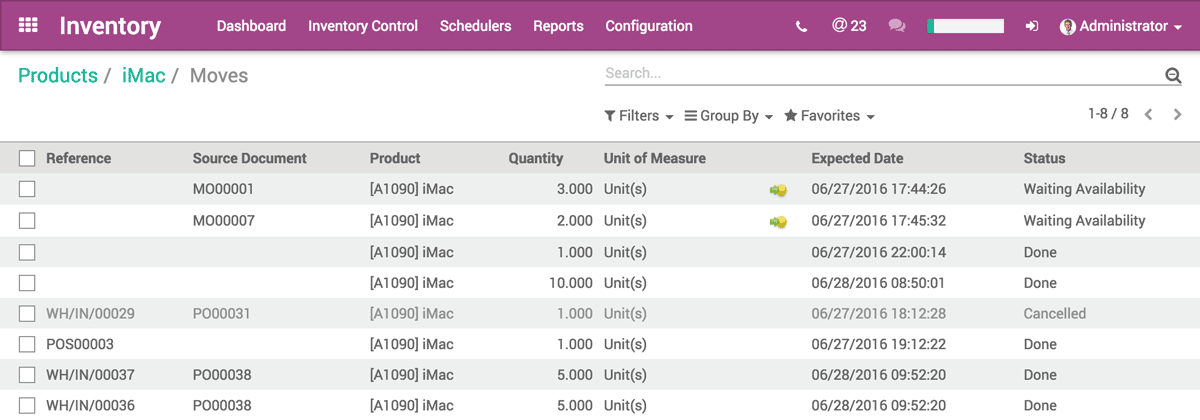This screenshot has width=1200, height=420.
Task: Click the iMac breadcrumb link
Action: [x=143, y=76]
